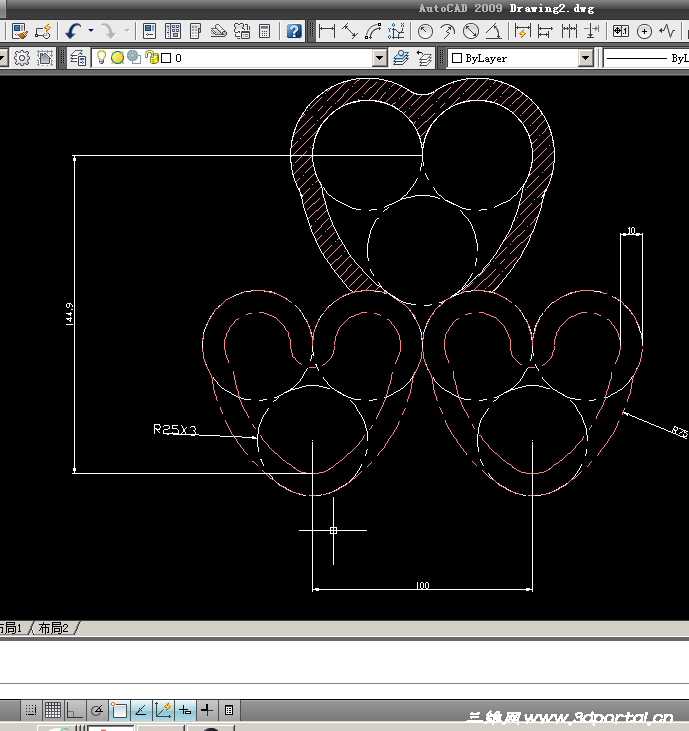
Task: Toggle layer 0 freeze sun icon
Action: tap(117, 57)
